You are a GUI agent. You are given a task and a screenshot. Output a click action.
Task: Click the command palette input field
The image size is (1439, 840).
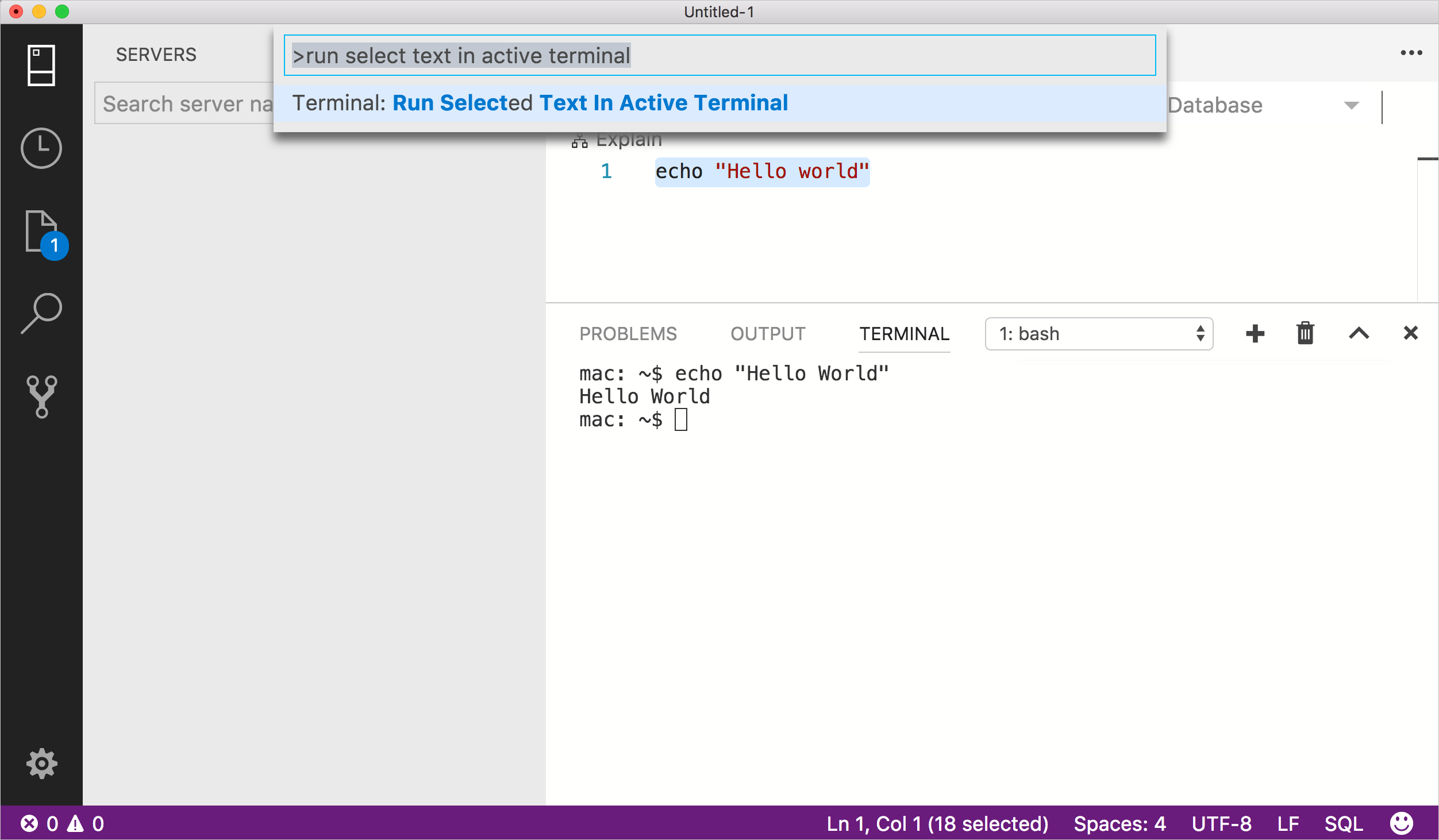(718, 55)
